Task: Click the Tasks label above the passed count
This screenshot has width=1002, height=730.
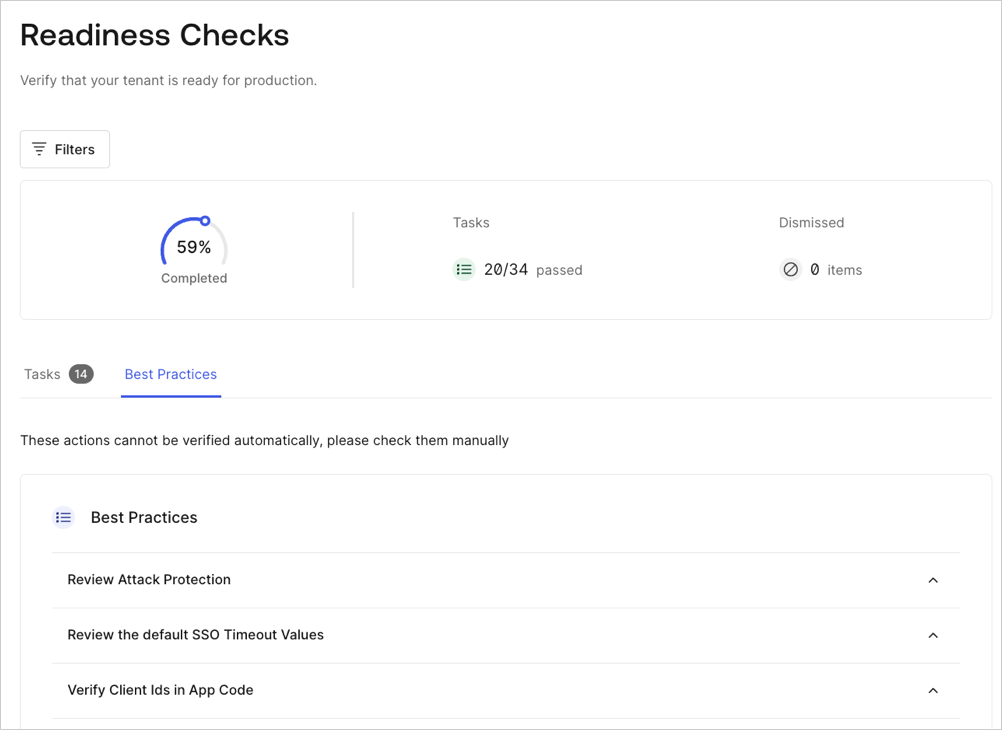Action: [470, 222]
